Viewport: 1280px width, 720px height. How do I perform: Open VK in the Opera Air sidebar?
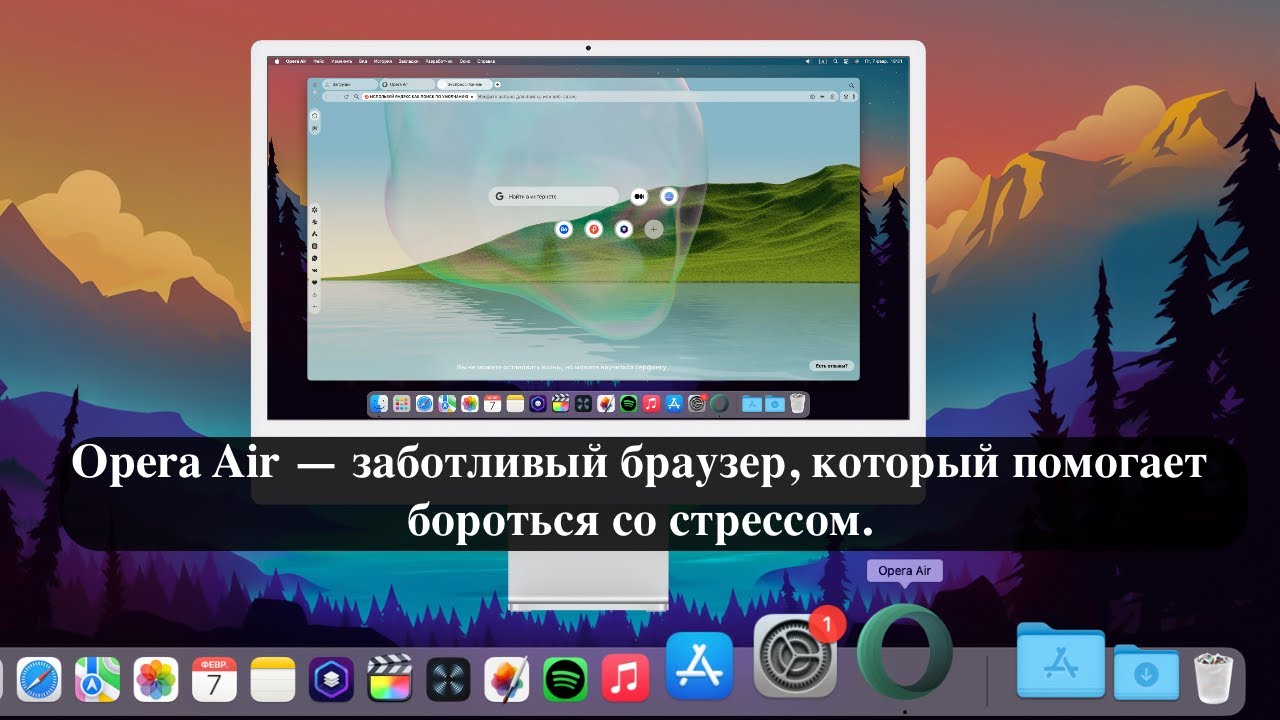pyautogui.click(x=315, y=271)
